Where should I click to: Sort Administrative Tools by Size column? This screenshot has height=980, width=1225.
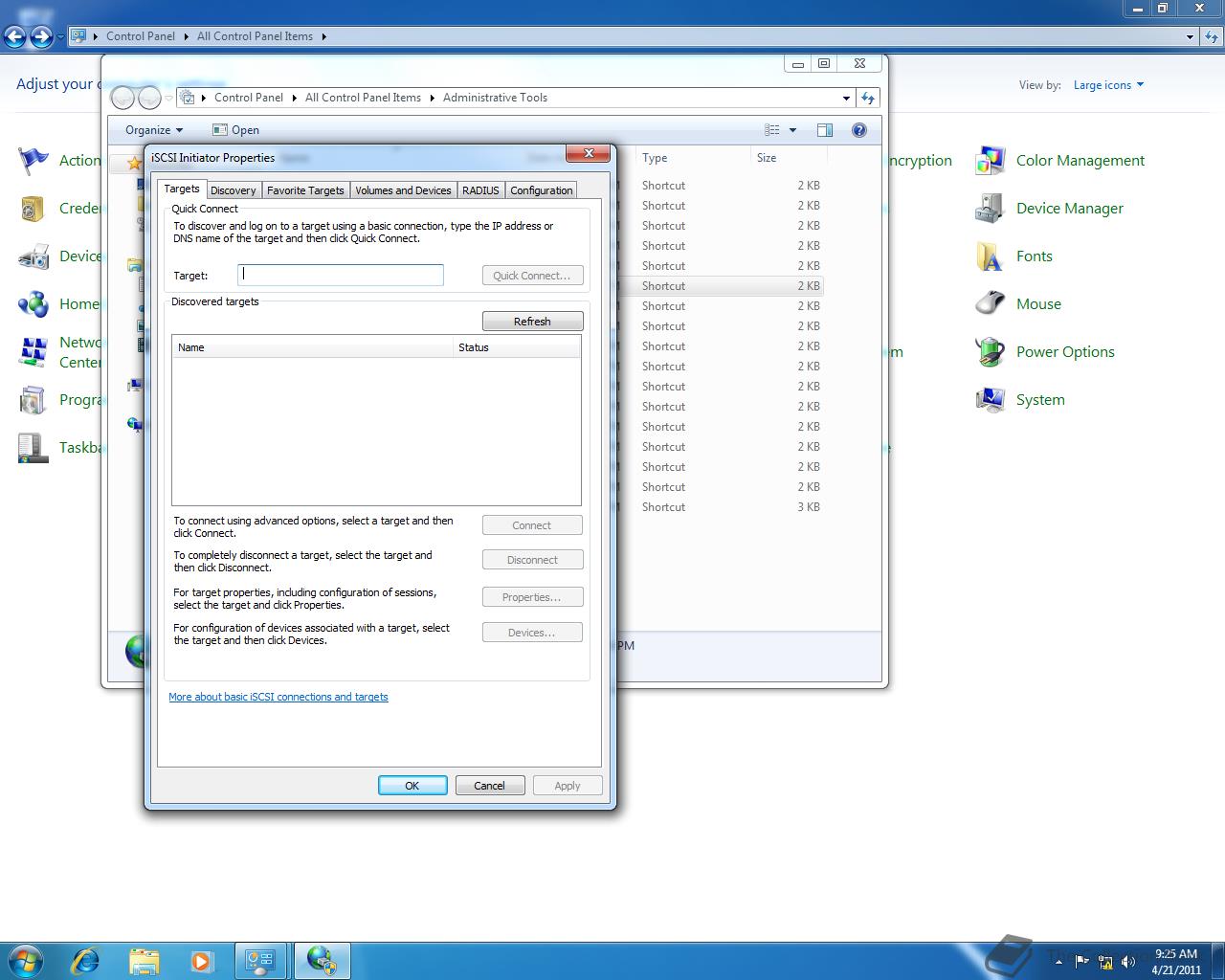click(789, 158)
